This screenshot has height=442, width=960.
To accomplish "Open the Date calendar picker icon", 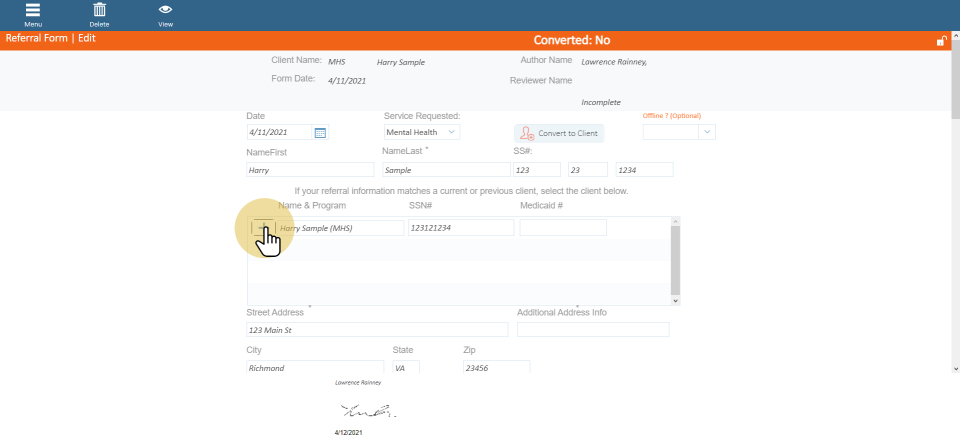I will pos(320,132).
